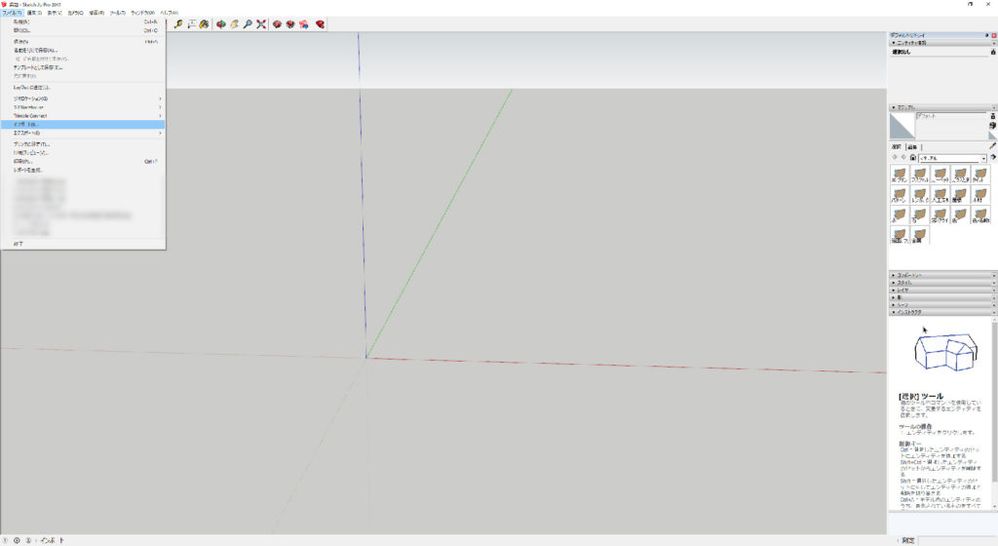Open the カメラ menu in menu bar
Image resolution: width=998 pixels, height=546 pixels.
pos(75,13)
